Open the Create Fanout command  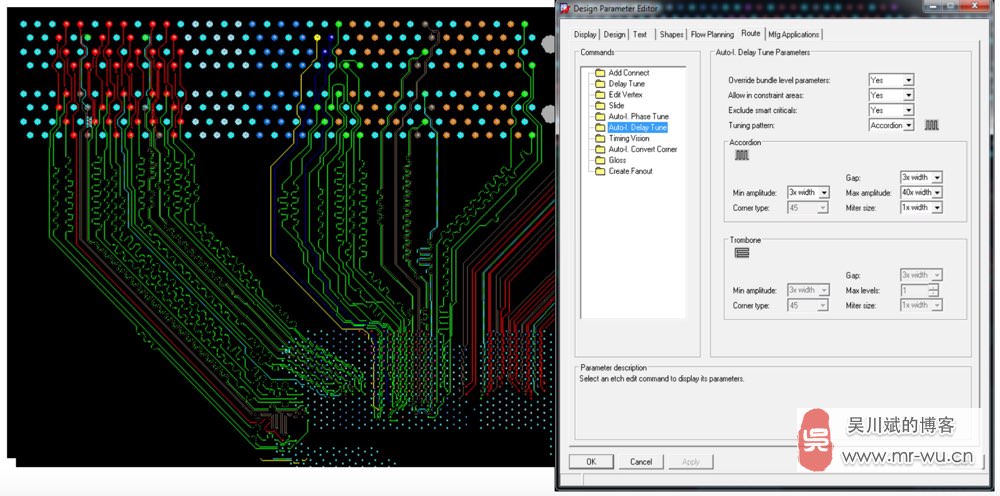click(630, 171)
